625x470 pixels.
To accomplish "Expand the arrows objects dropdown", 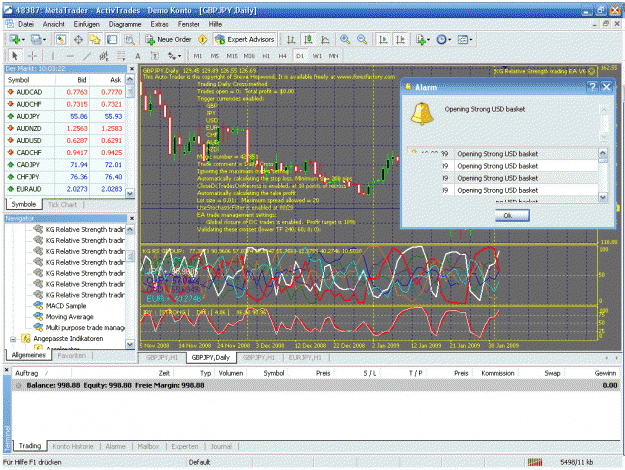I will point(179,56).
